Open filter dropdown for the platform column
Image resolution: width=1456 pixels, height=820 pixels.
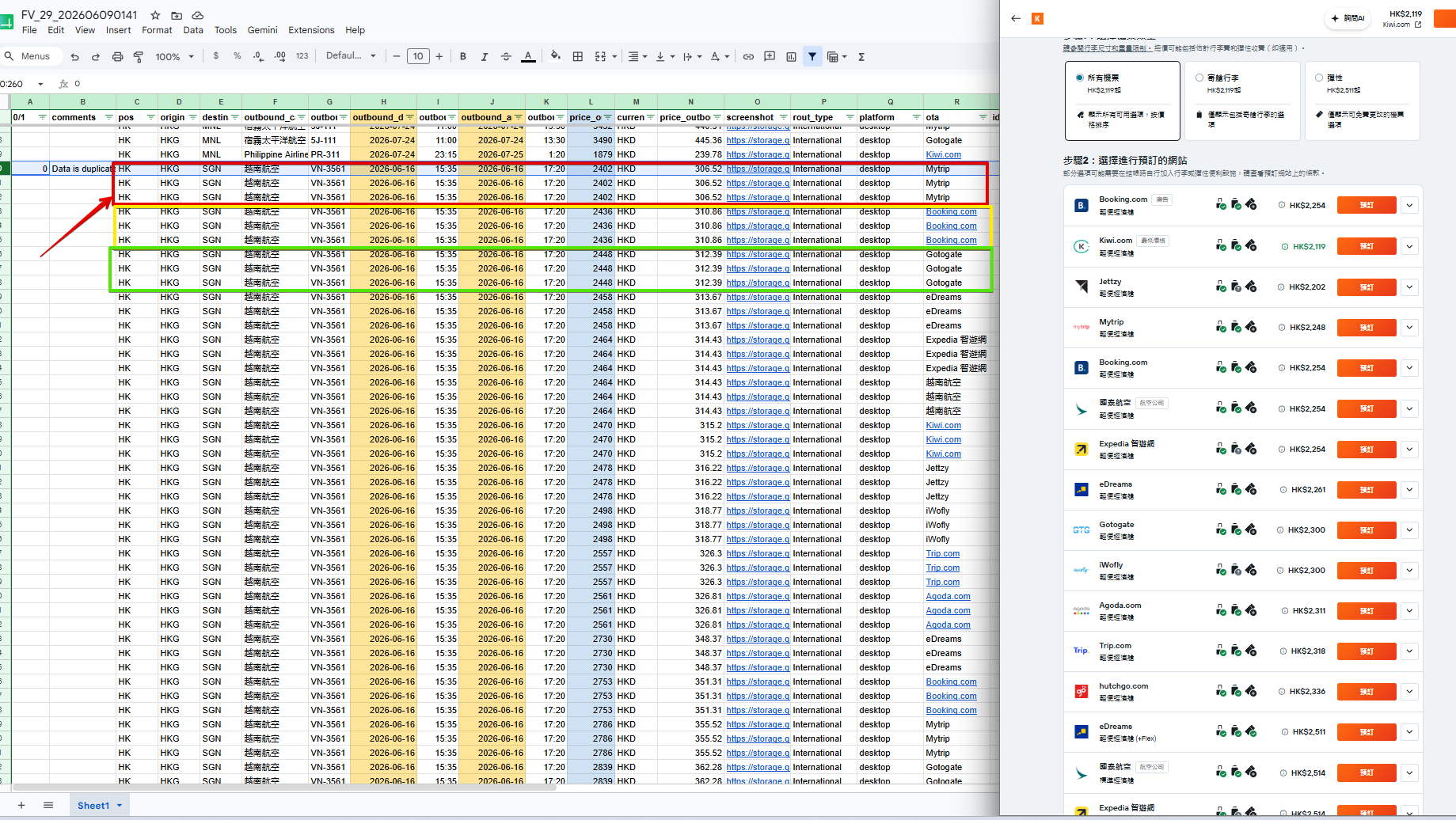point(916,117)
